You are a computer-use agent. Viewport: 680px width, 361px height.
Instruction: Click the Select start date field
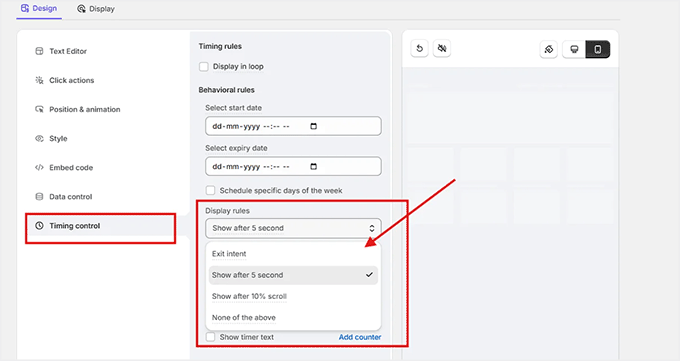(293, 126)
